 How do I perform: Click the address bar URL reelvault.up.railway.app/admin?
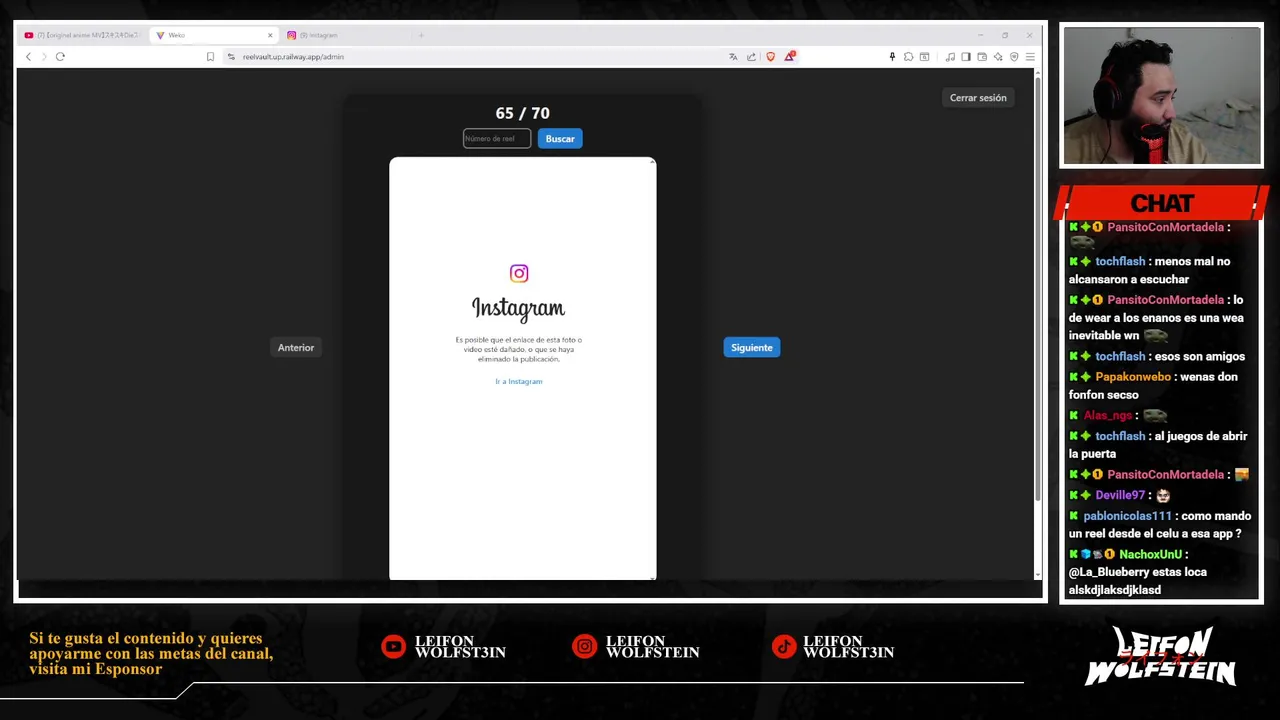[x=293, y=57]
